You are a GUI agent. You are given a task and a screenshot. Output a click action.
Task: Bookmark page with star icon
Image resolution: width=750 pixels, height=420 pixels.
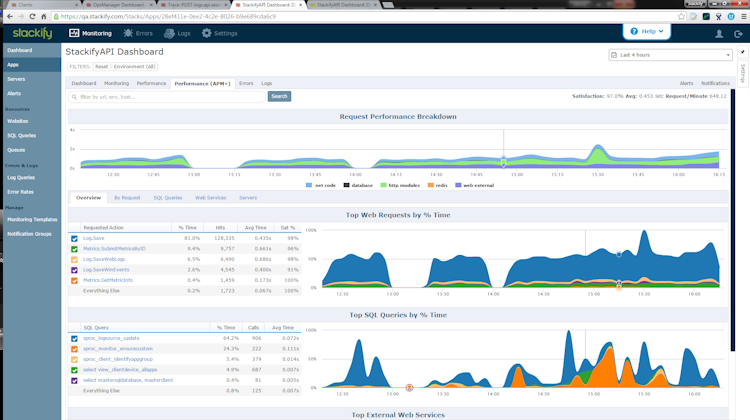[681, 16]
